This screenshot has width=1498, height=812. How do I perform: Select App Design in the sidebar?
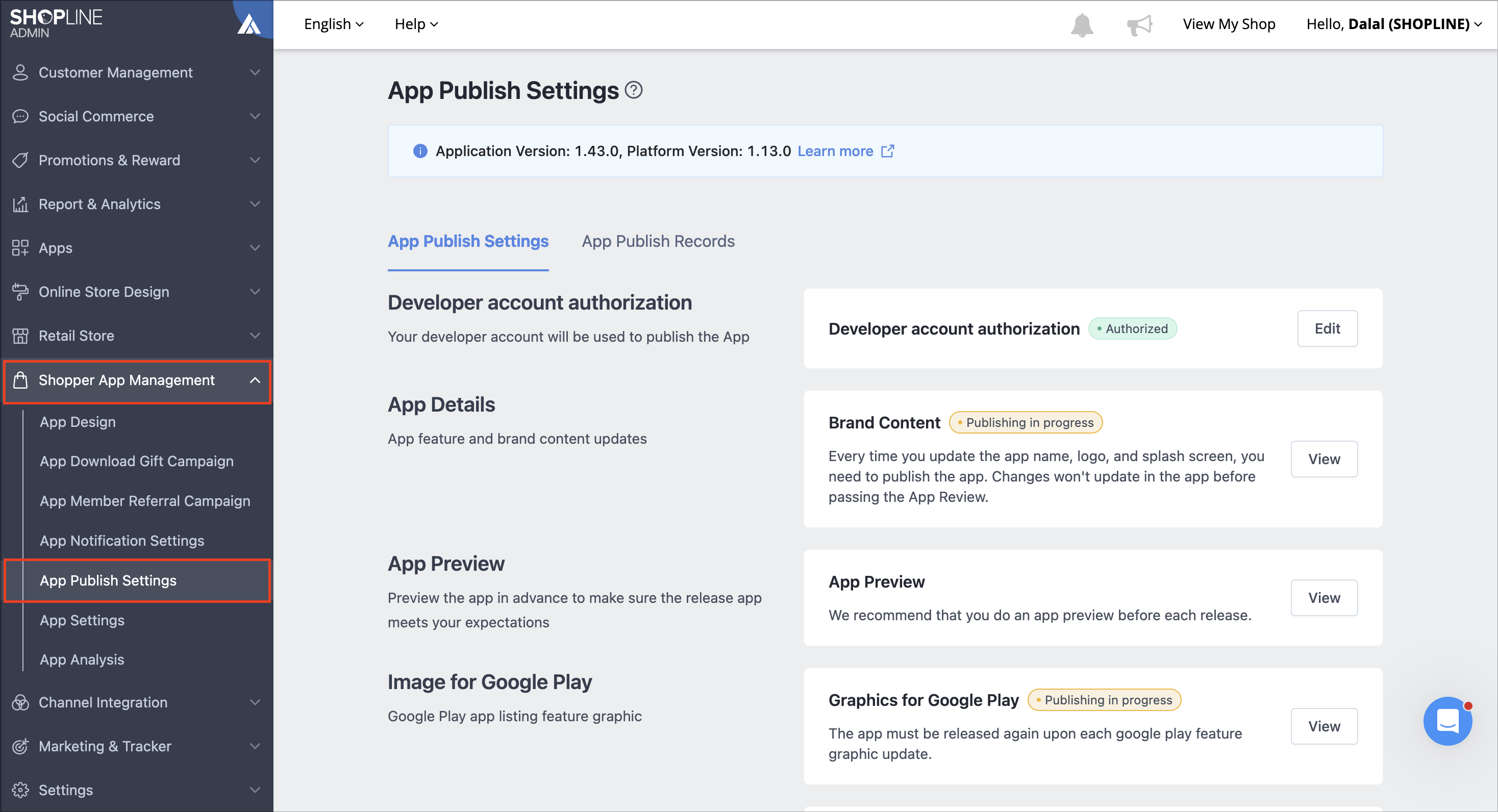[78, 422]
